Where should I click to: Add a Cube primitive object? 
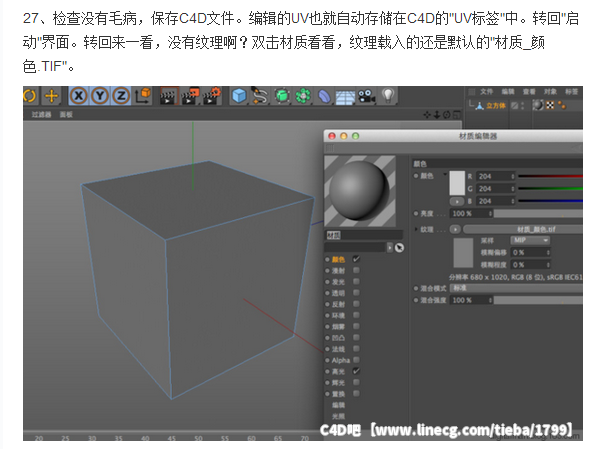(x=239, y=96)
